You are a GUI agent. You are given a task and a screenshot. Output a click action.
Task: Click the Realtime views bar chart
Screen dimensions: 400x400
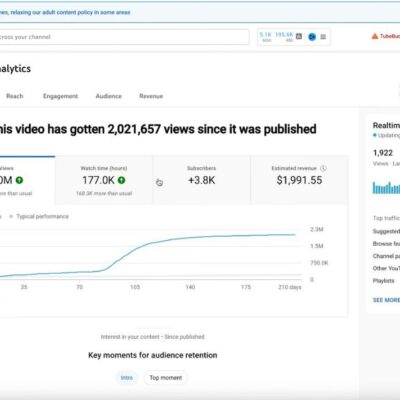tap(386, 188)
